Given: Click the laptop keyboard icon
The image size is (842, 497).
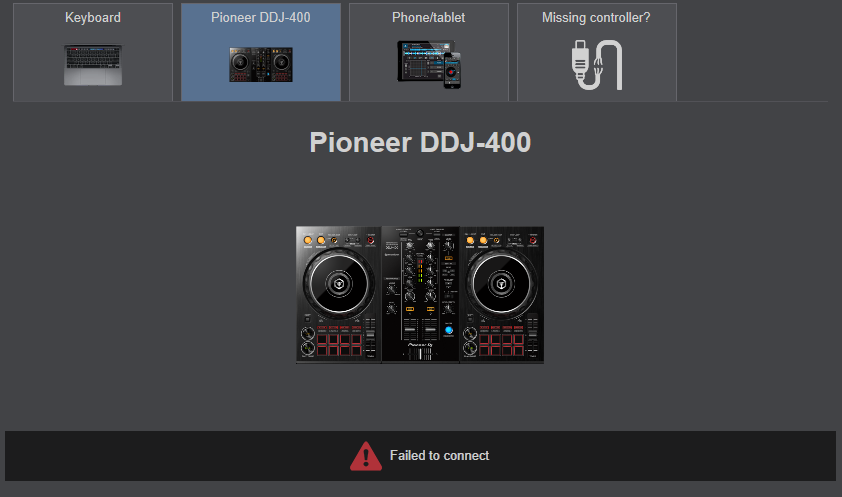Looking at the screenshot, I should pyautogui.click(x=93, y=65).
